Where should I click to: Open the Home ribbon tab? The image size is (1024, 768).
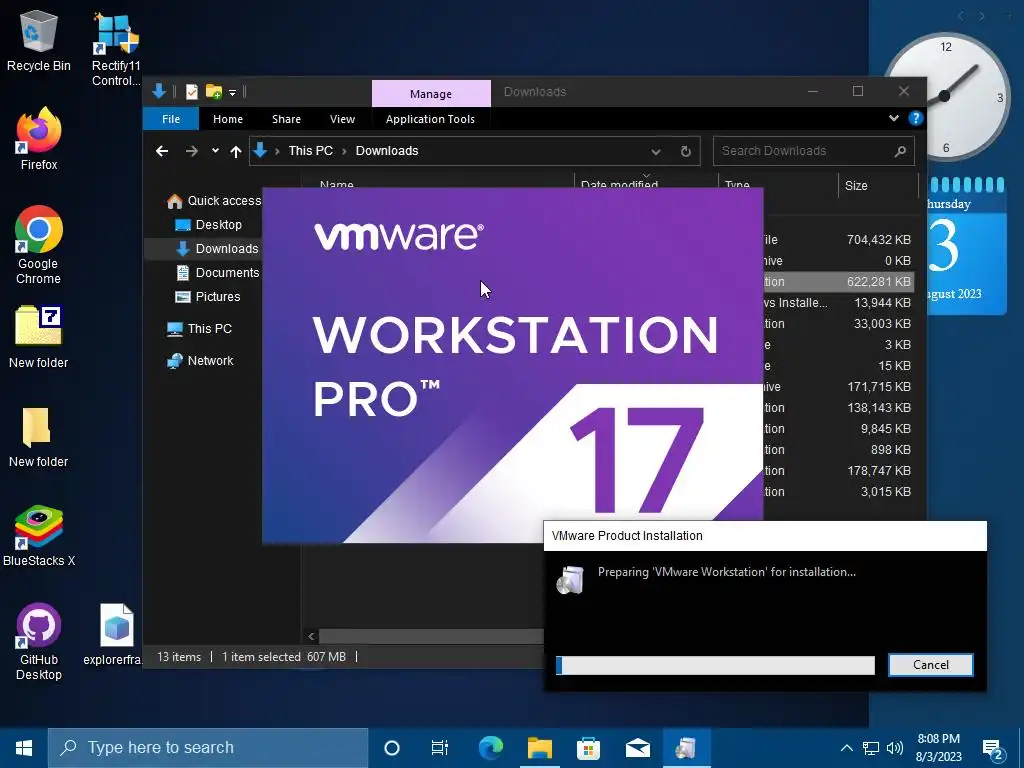click(x=228, y=119)
